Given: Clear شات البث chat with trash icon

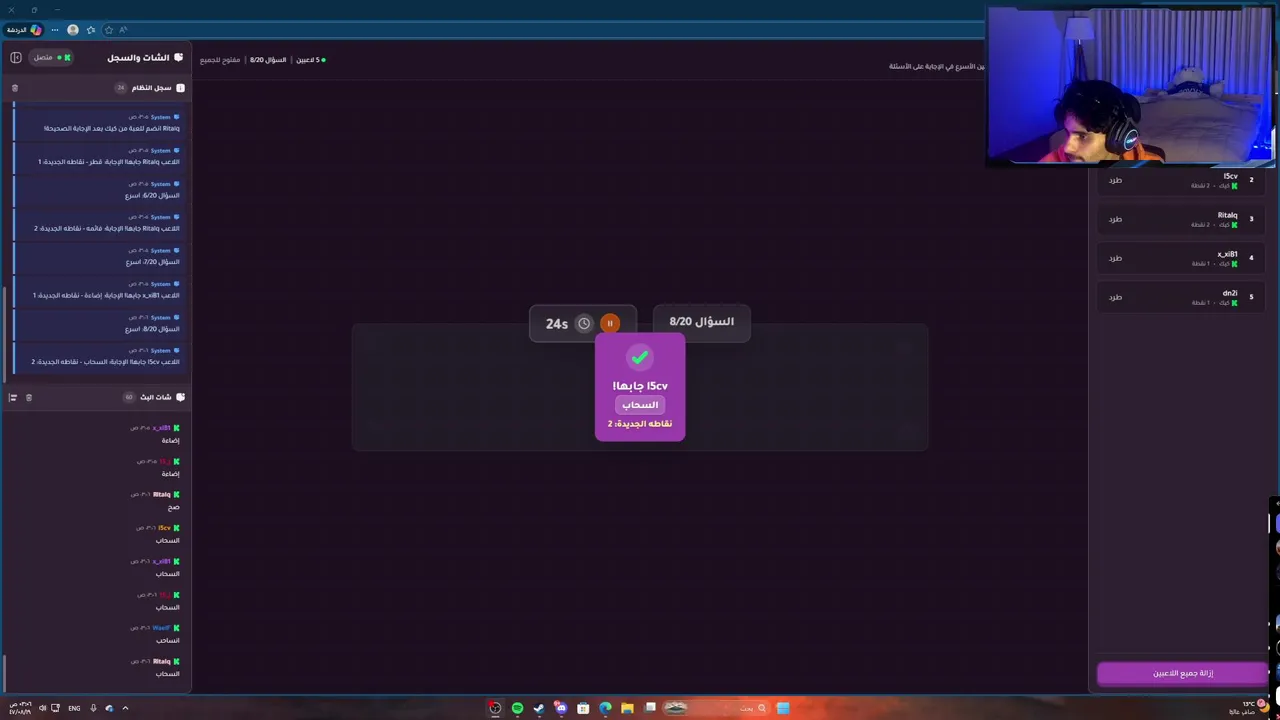Looking at the screenshot, I should pyautogui.click(x=28, y=397).
